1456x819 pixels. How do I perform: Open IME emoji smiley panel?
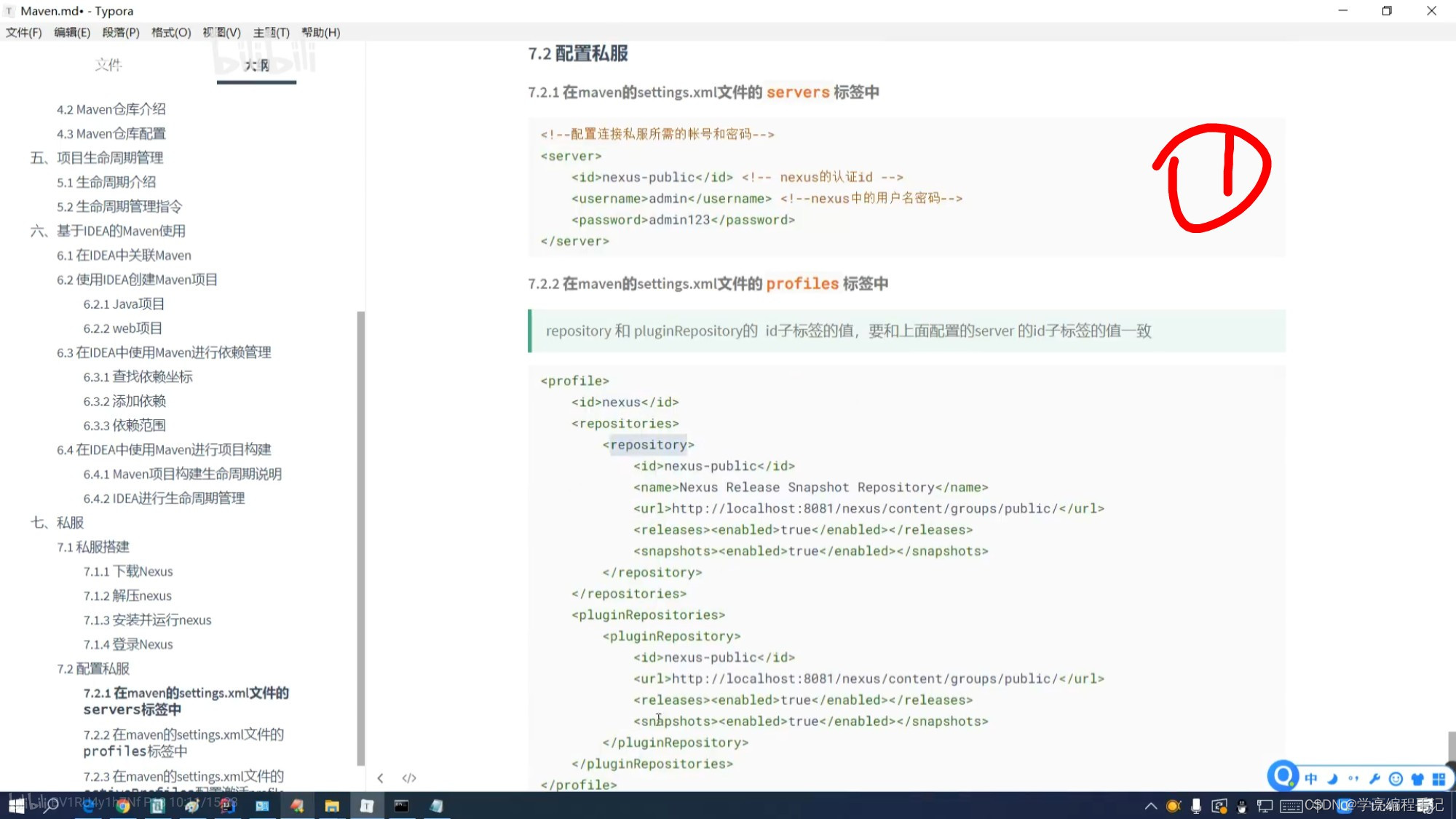click(1396, 779)
